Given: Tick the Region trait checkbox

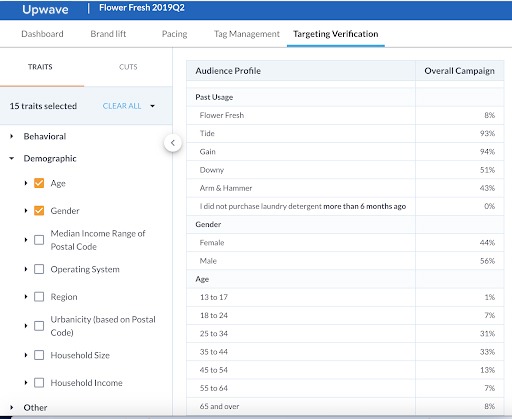Looking at the screenshot, I should [39, 297].
